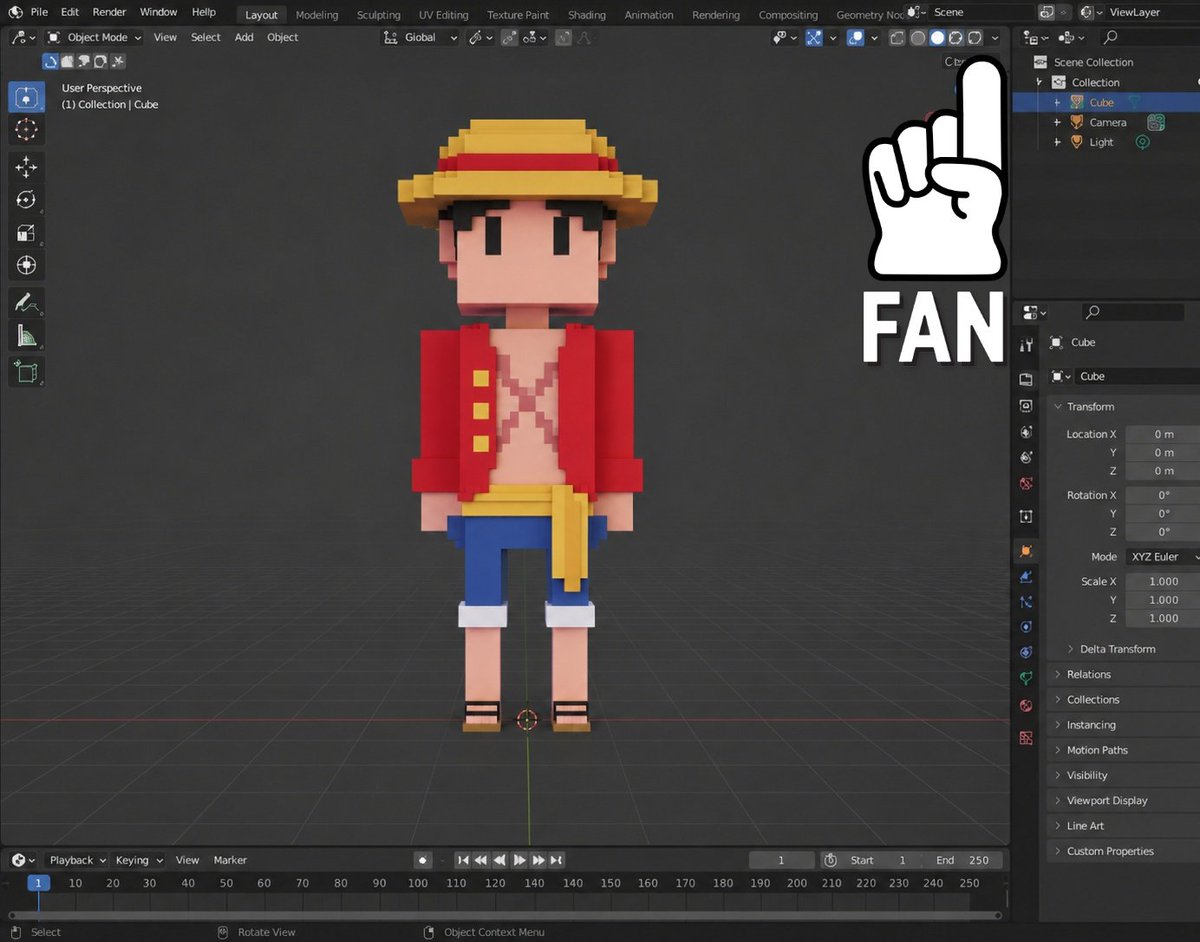Toggle auto keying record button

[423, 860]
